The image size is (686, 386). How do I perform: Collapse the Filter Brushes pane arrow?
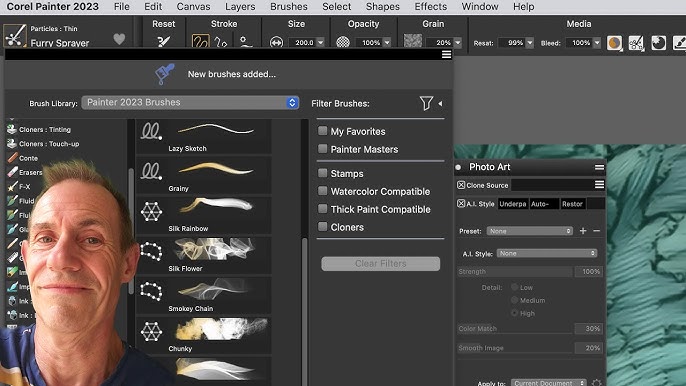point(440,104)
